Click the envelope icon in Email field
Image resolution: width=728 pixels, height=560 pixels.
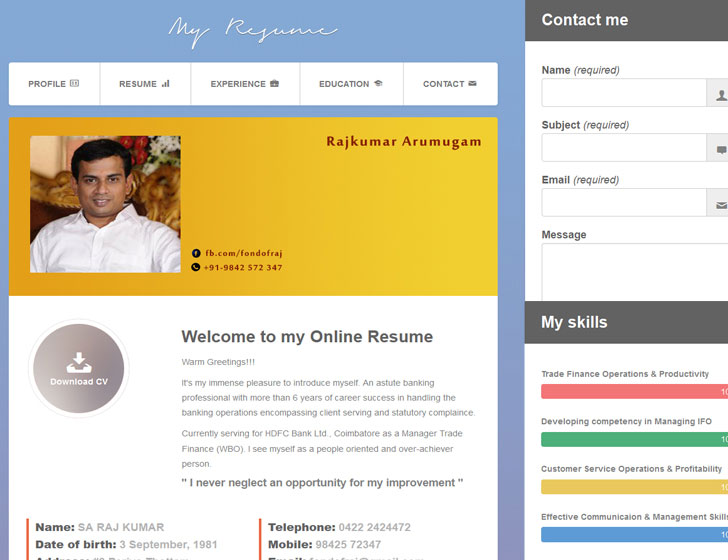[x=719, y=204]
